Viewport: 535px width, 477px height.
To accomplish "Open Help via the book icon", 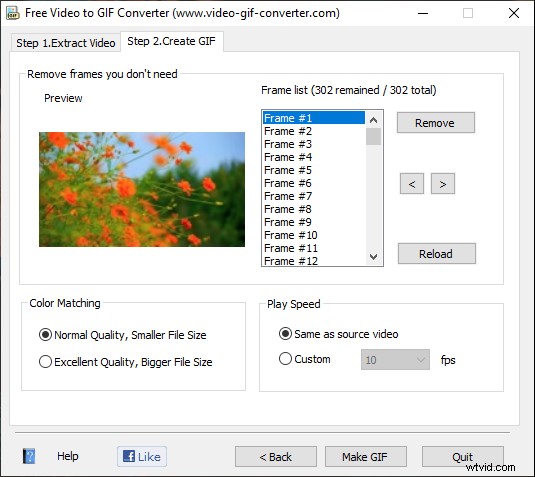I will 29,456.
